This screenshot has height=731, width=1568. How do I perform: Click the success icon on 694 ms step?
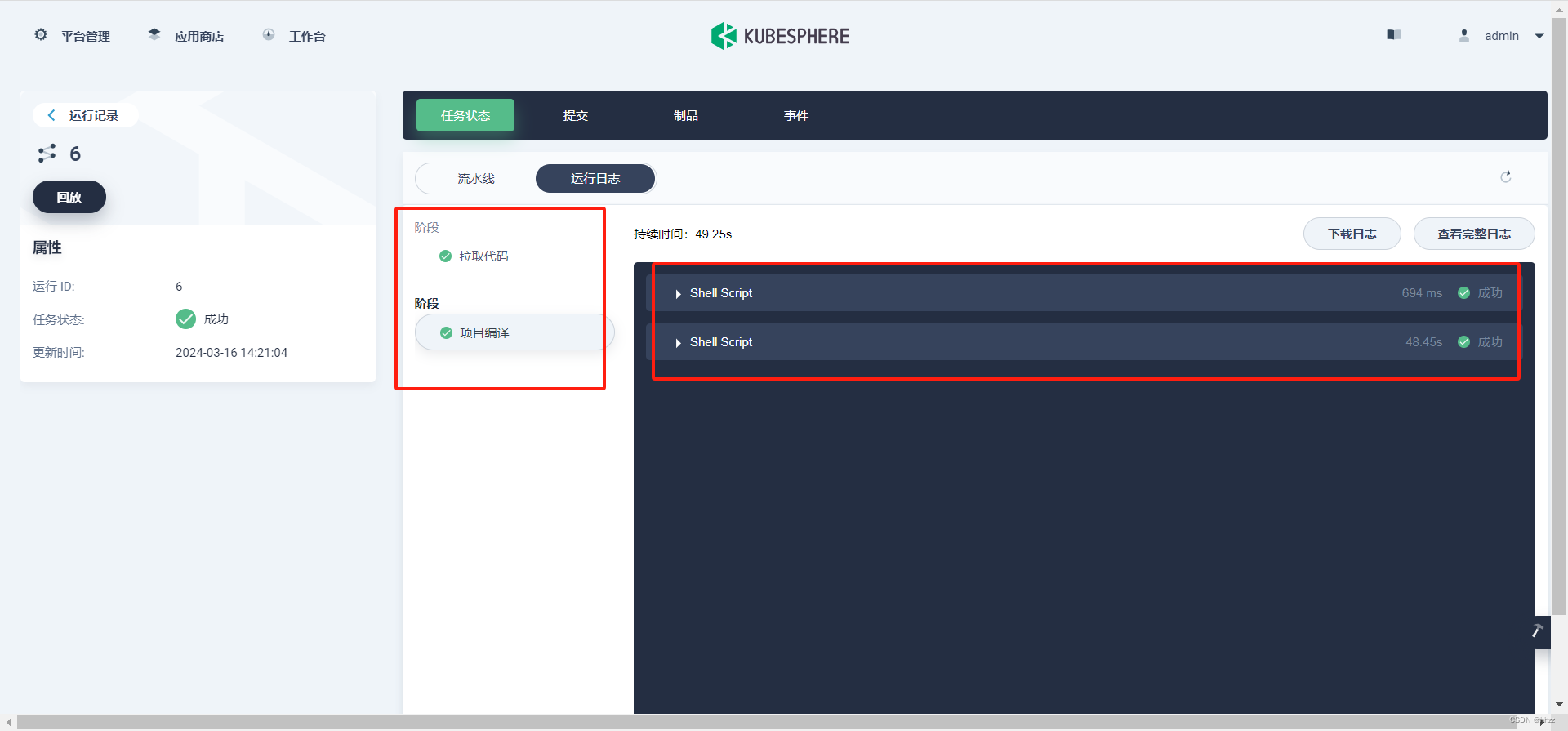coord(1463,293)
